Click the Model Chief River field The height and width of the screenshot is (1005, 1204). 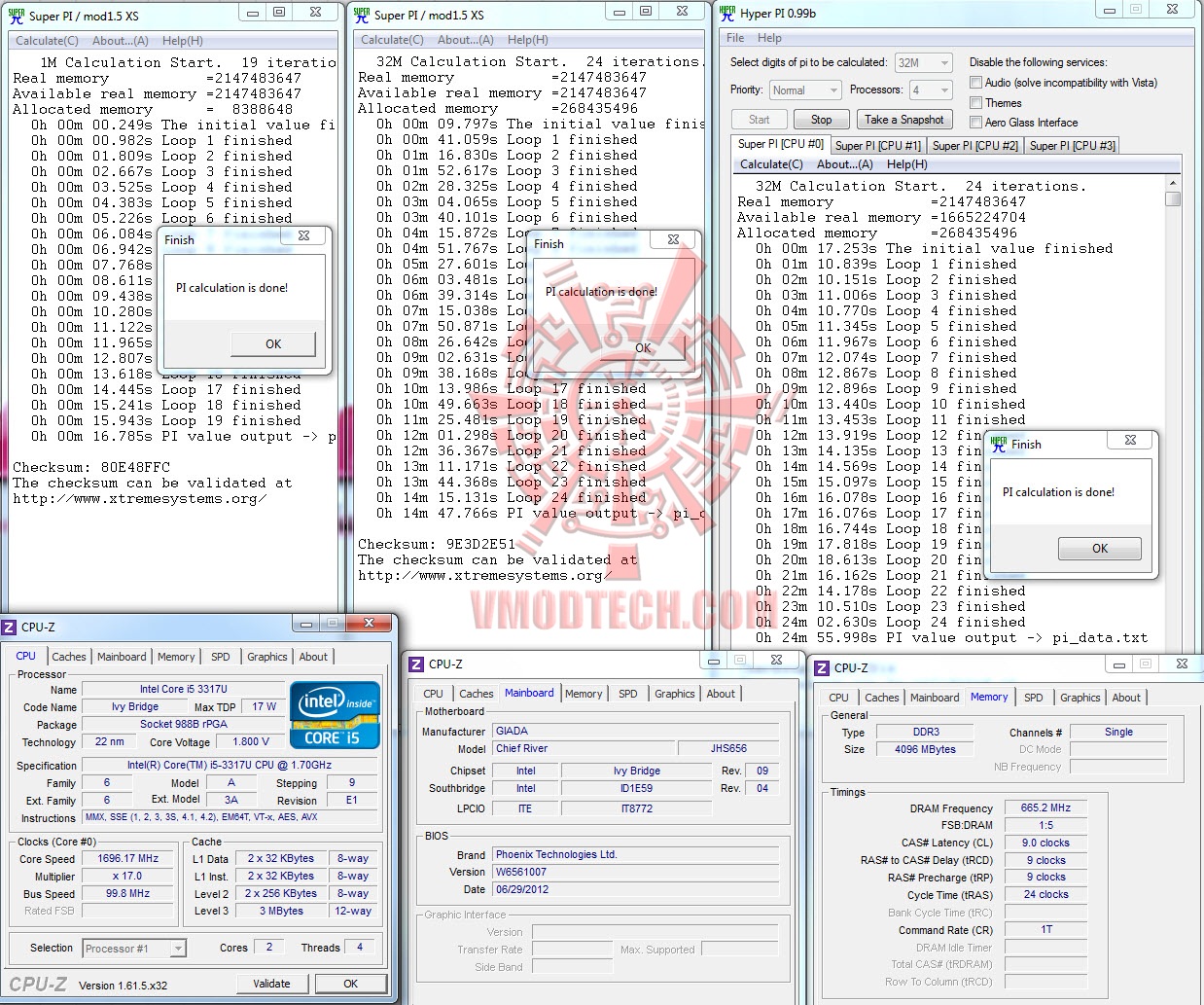583,748
